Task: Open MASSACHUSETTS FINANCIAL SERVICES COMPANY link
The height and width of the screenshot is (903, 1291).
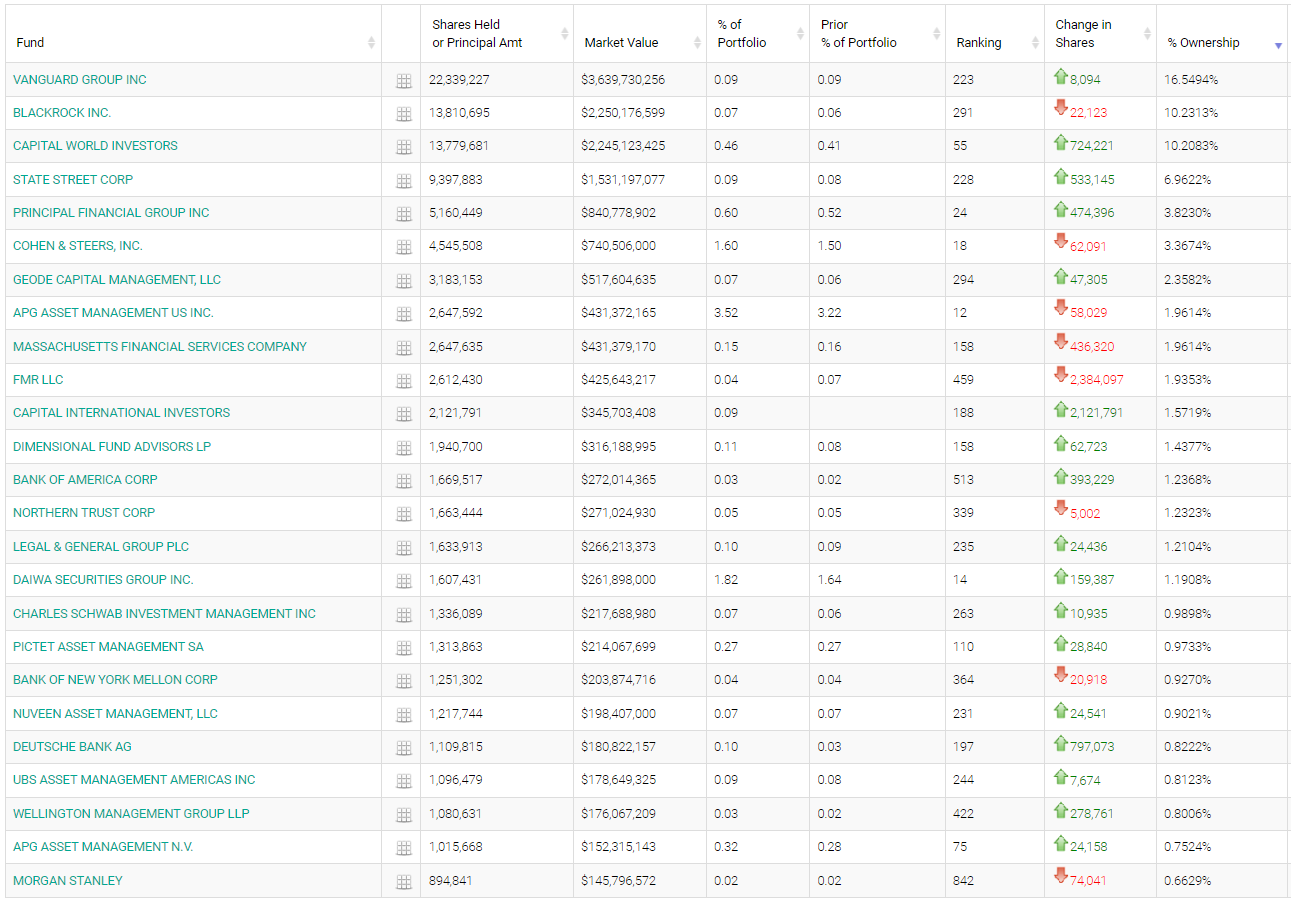Action: click(160, 346)
